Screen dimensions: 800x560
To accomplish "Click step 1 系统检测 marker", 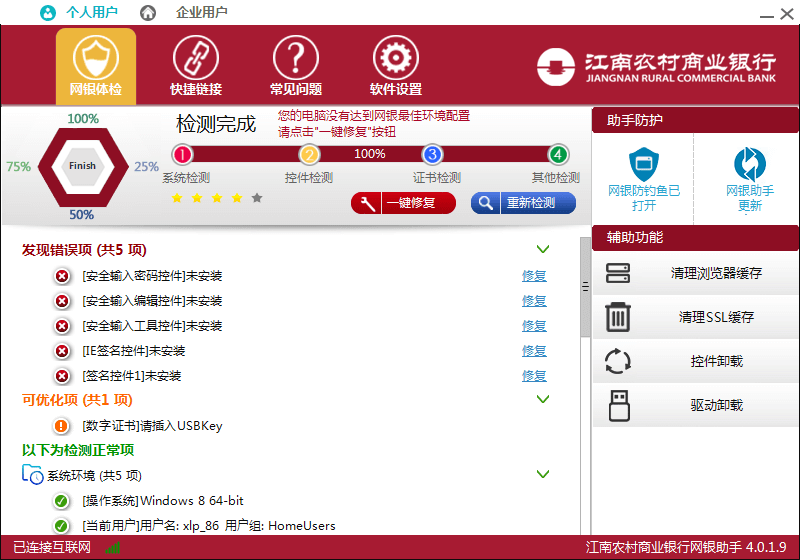I will pos(182,155).
